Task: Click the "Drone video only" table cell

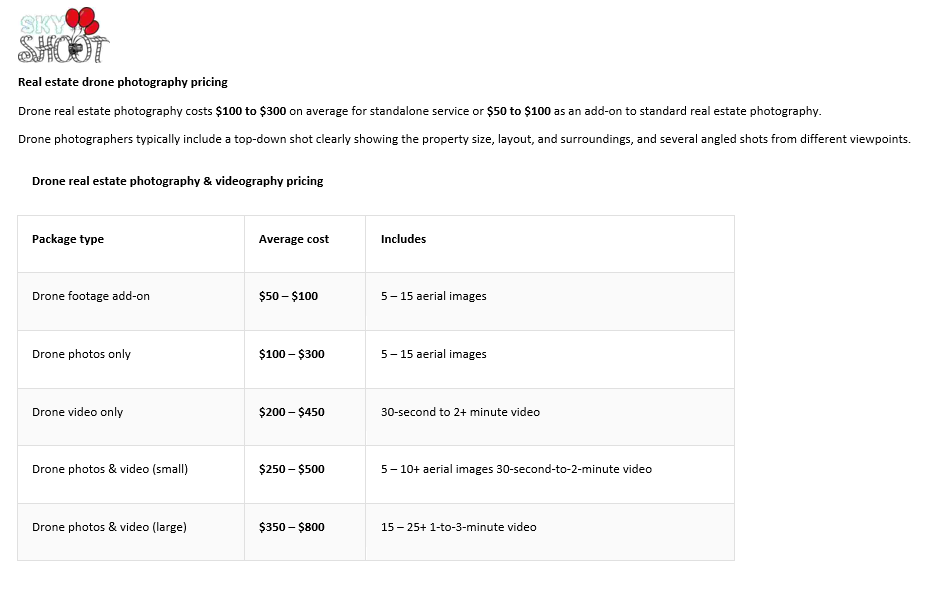Action: [x=77, y=412]
